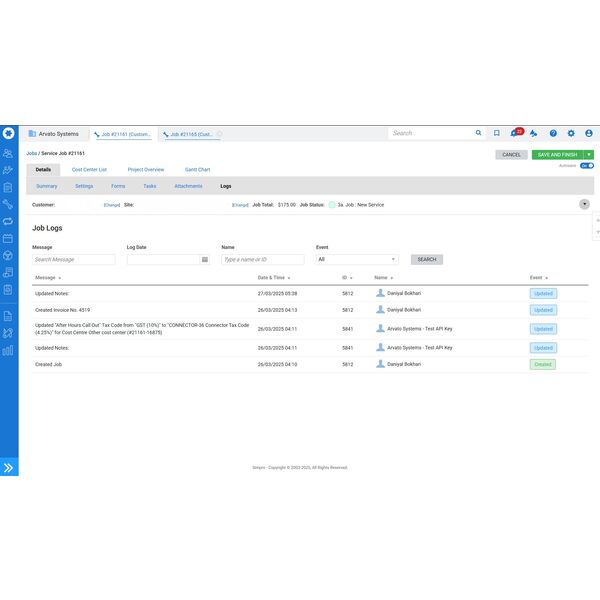Click the shapes icon in top bar
Image resolution: width=600 pixels, height=600 pixels.
coord(533,133)
